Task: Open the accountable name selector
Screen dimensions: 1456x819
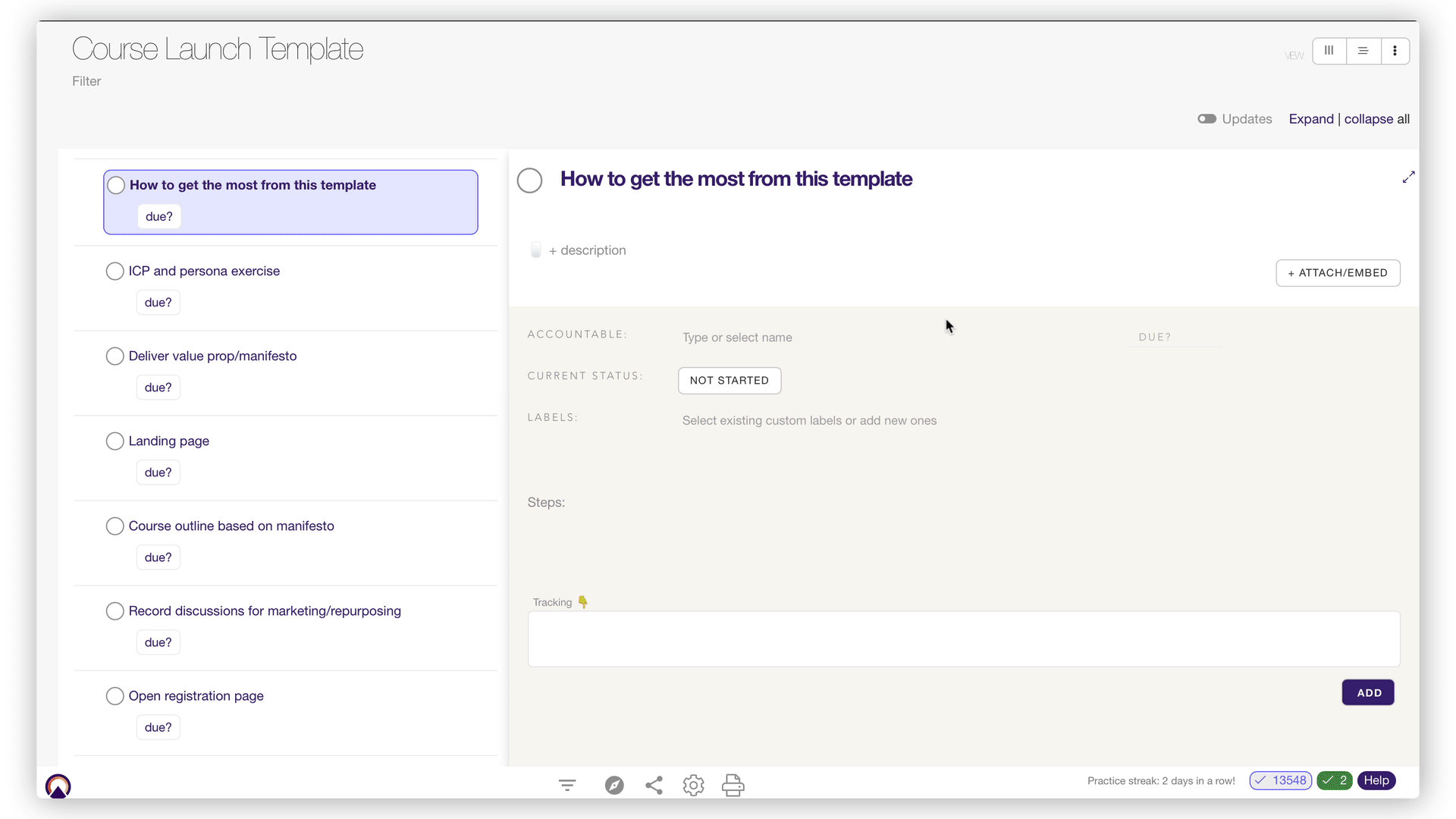Action: pos(736,337)
